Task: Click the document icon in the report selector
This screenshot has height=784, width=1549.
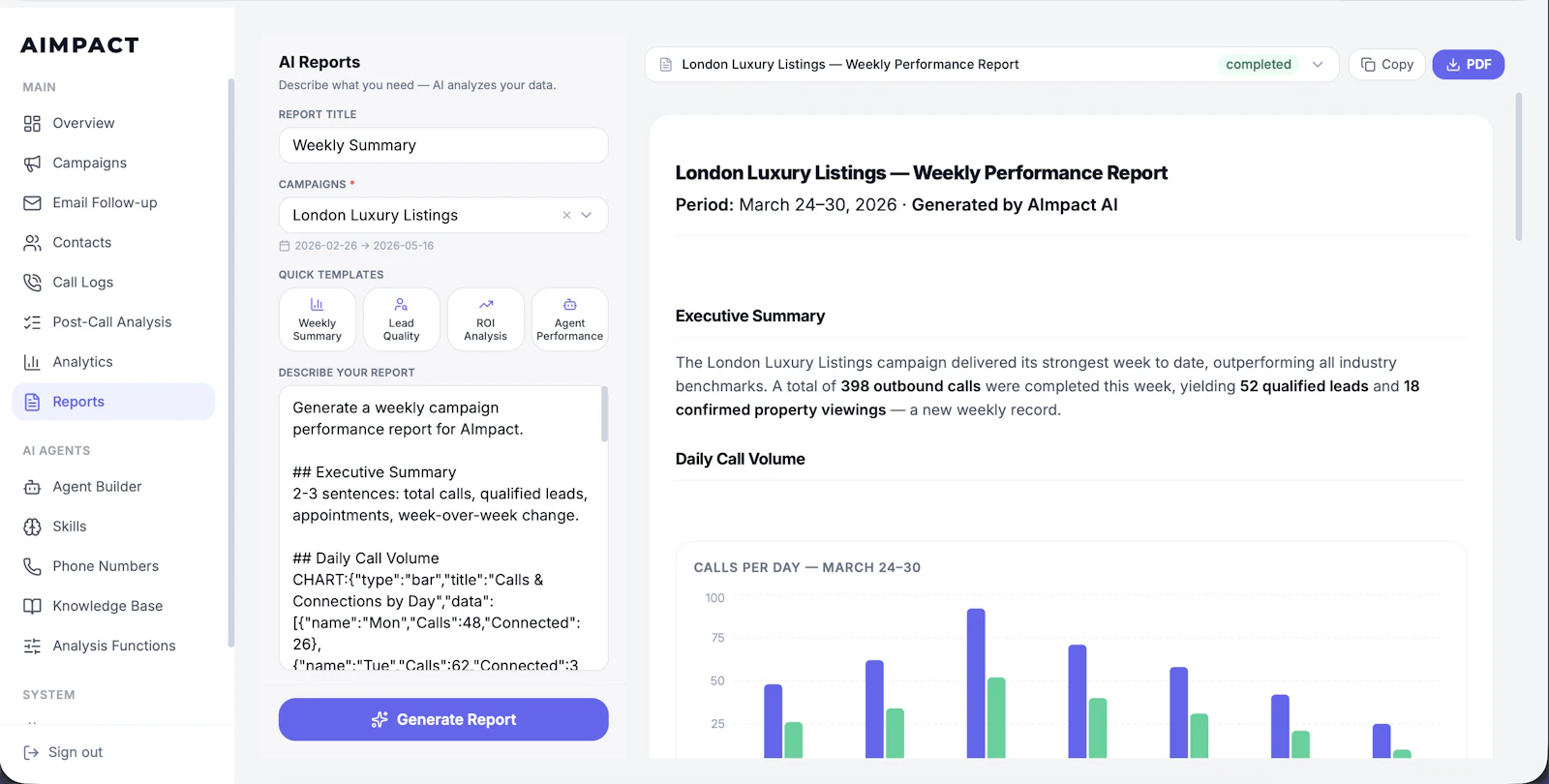Action: (x=666, y=65)
